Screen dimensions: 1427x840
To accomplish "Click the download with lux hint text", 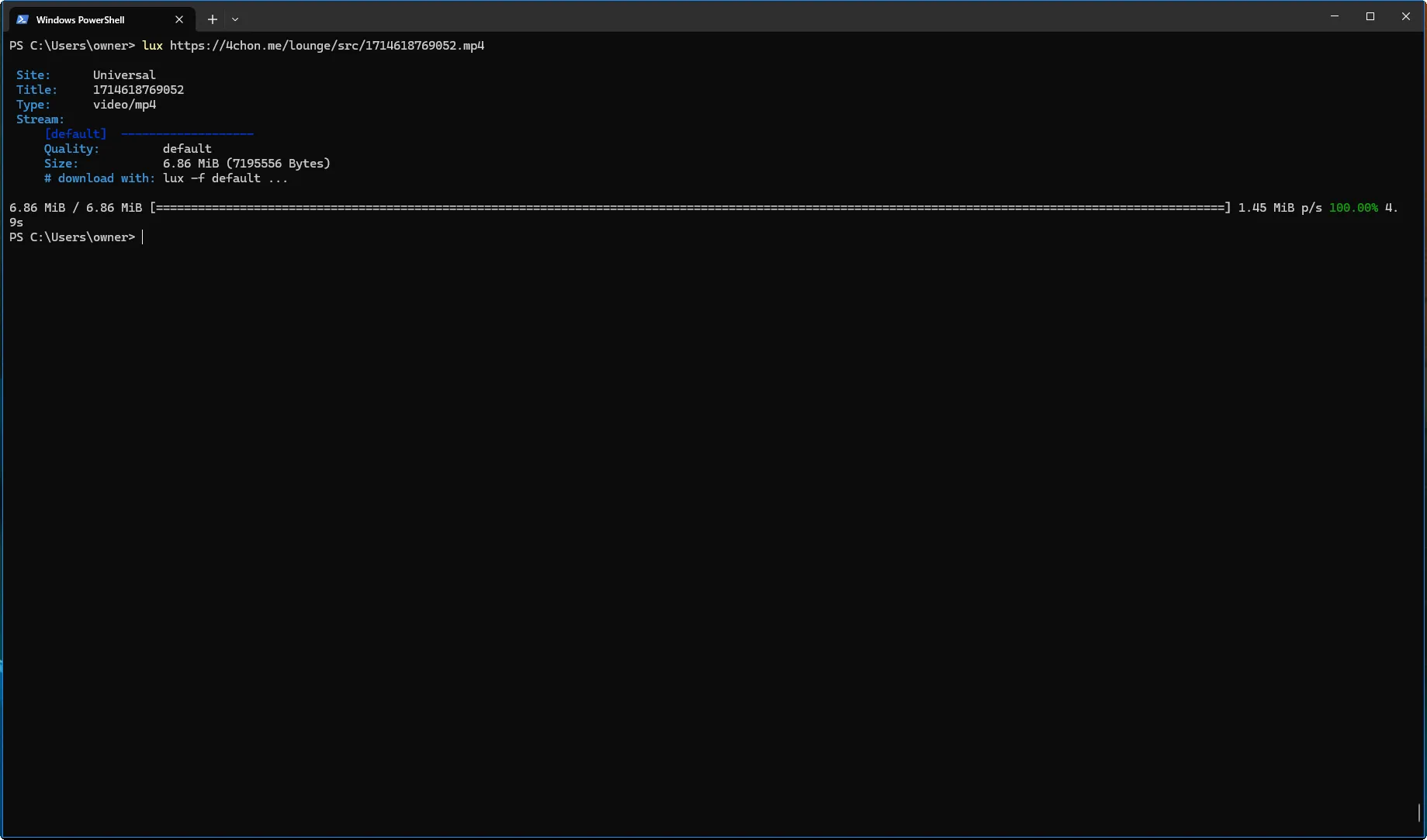I will (165, 178).
